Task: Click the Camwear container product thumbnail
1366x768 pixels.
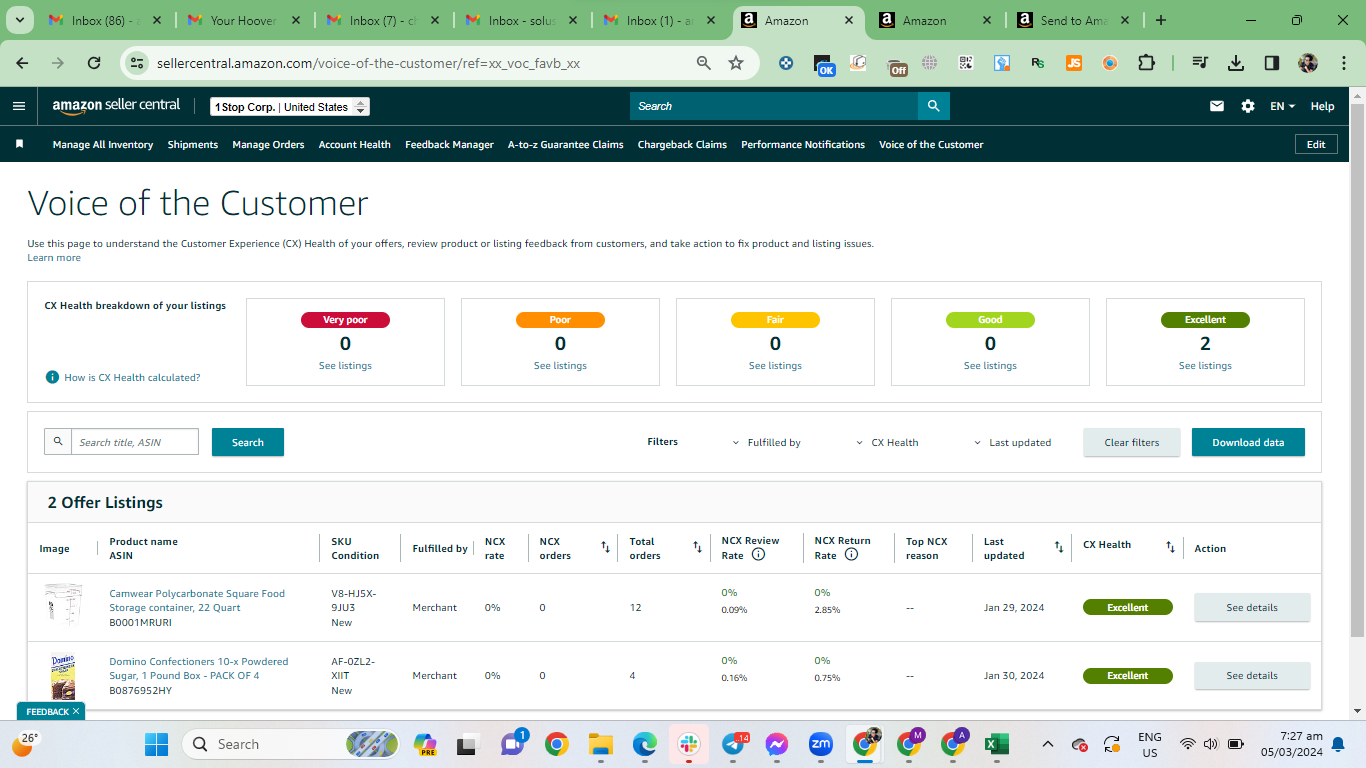Action: (x=63, y=607)
